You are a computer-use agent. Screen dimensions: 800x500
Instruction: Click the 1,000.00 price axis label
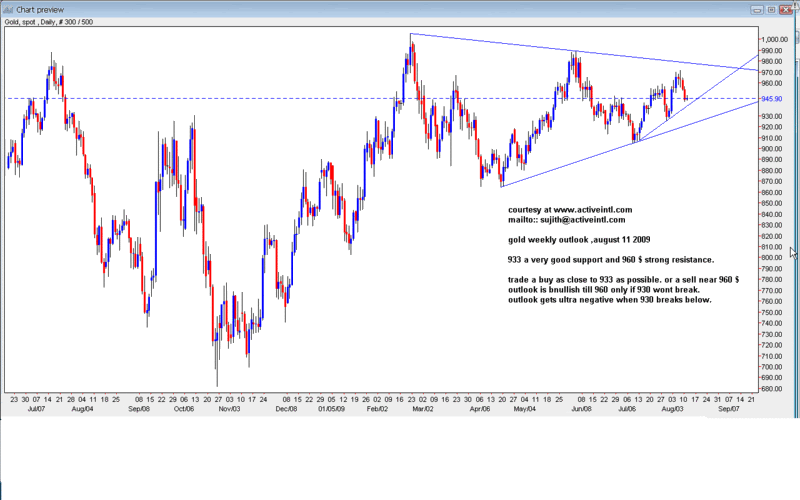click(775, 39)
